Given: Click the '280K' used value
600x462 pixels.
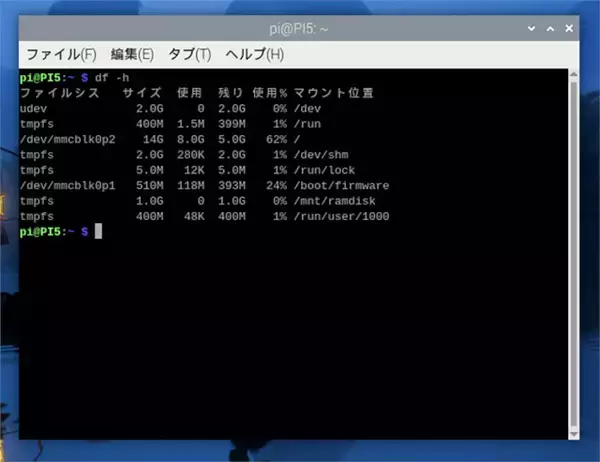Looking at the screenshot, I should 191,155.
